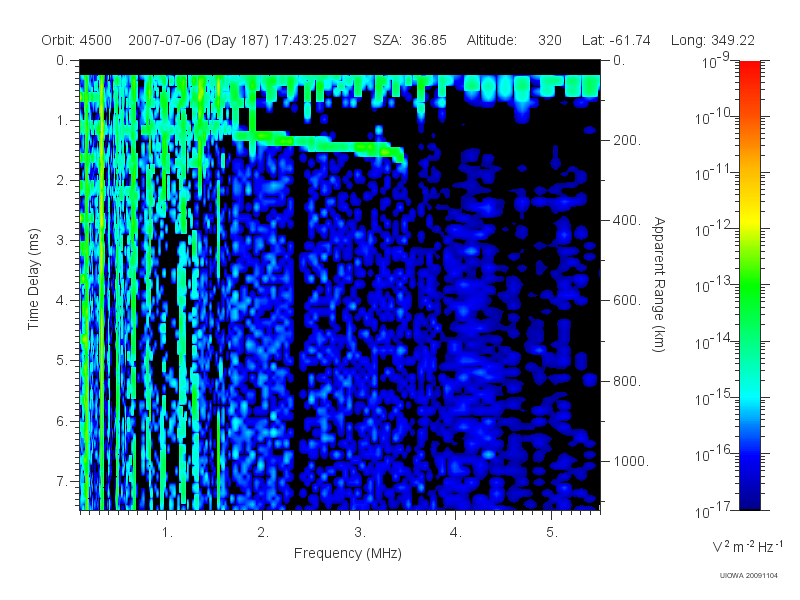The image size is (800, 600).
Task: Click the '600.' apparent range tick label
Action: point(627,301)
